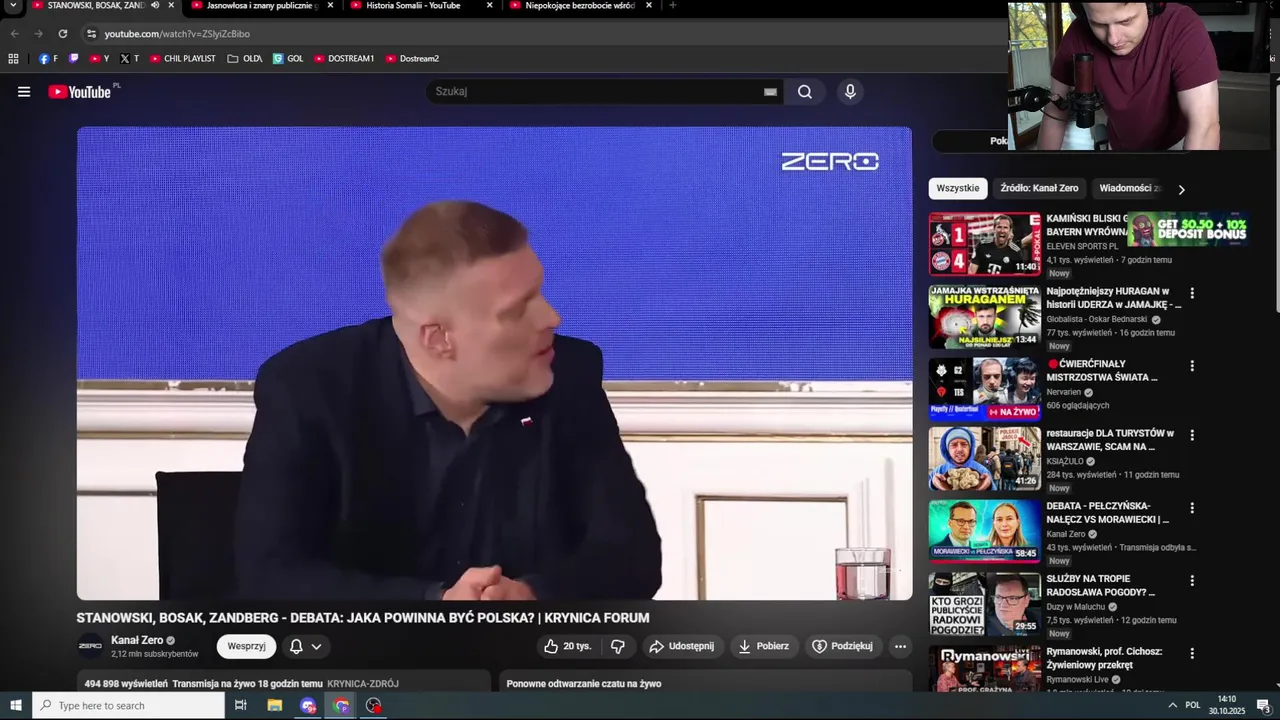This screenshot has width=1280, height=720.
Task: Mute the audio on STANOWSKI tab
Action: click(x=155, y=6)
